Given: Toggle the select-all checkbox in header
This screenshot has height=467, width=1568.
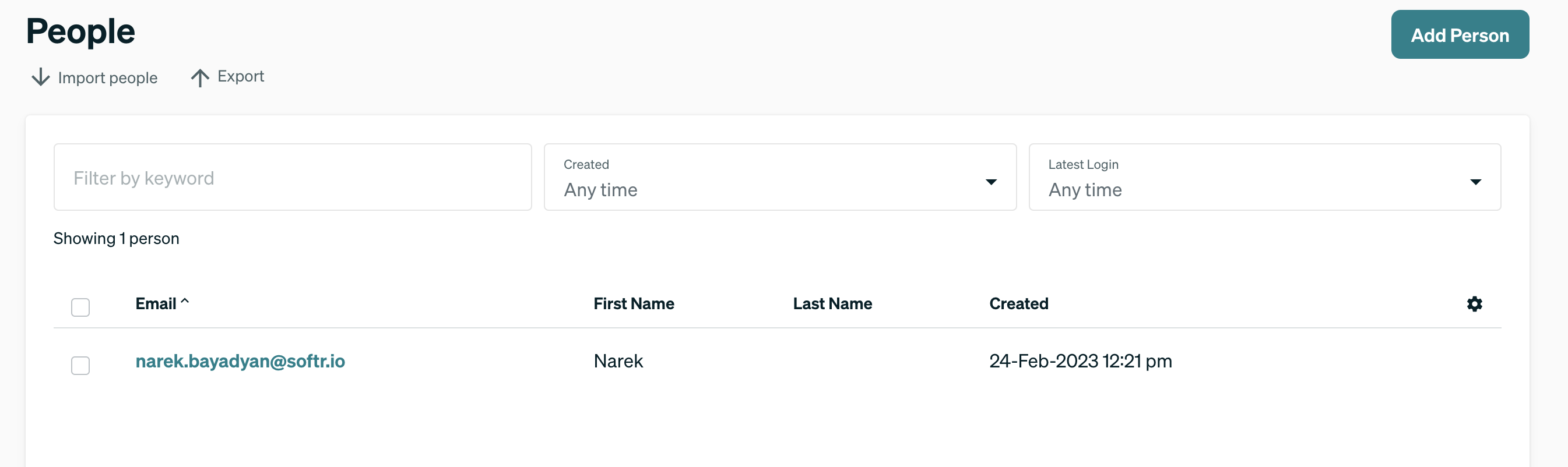Looking at the screenshot, I should (80, 307).
